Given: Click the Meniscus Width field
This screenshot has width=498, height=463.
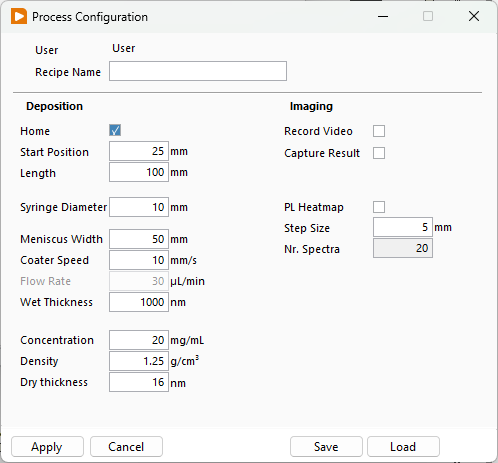Looking at the screenshot, I should point(139,239).
